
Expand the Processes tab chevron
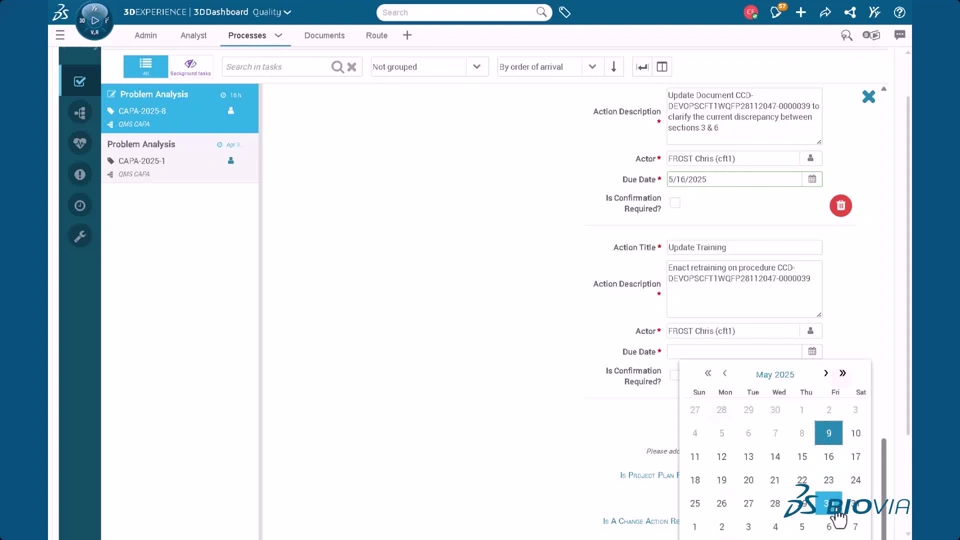pos(279,36)
